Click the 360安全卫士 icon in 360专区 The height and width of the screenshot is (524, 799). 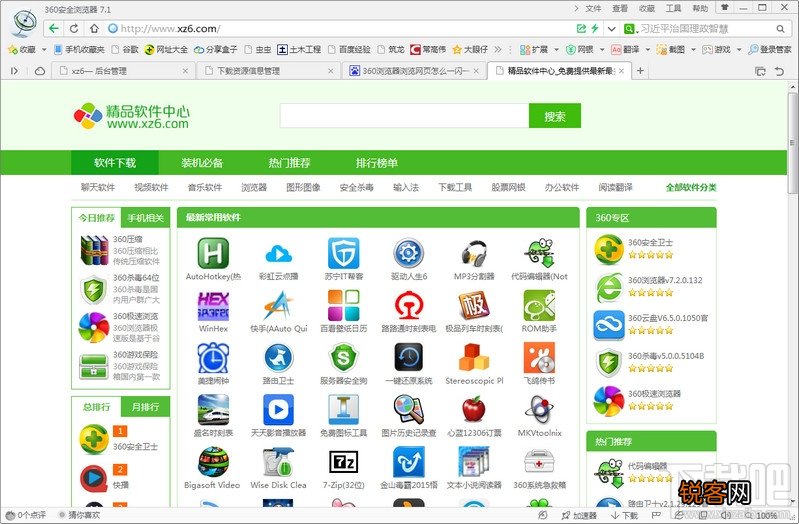point(608,249)
